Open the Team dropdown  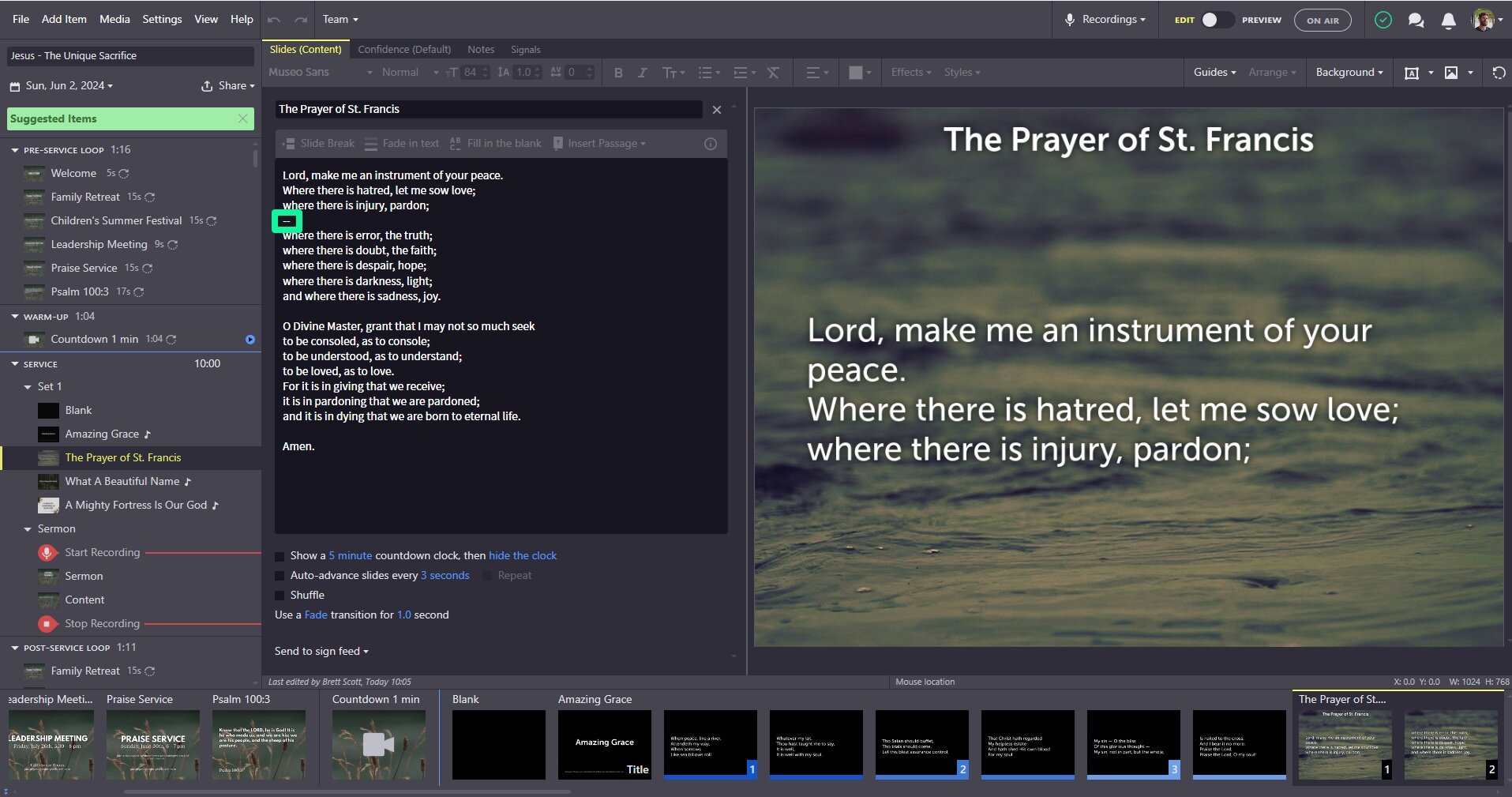[x=340, y=20]
